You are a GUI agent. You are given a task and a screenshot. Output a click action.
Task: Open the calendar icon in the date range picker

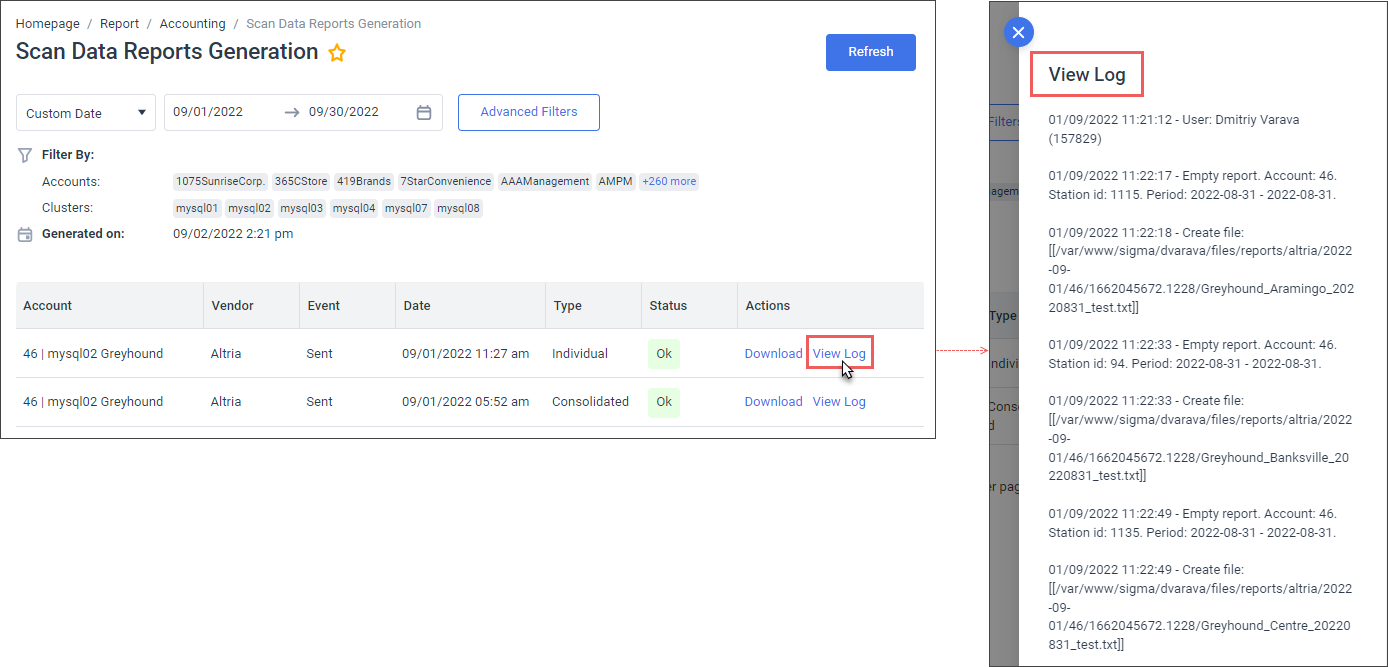click(425, 112)
